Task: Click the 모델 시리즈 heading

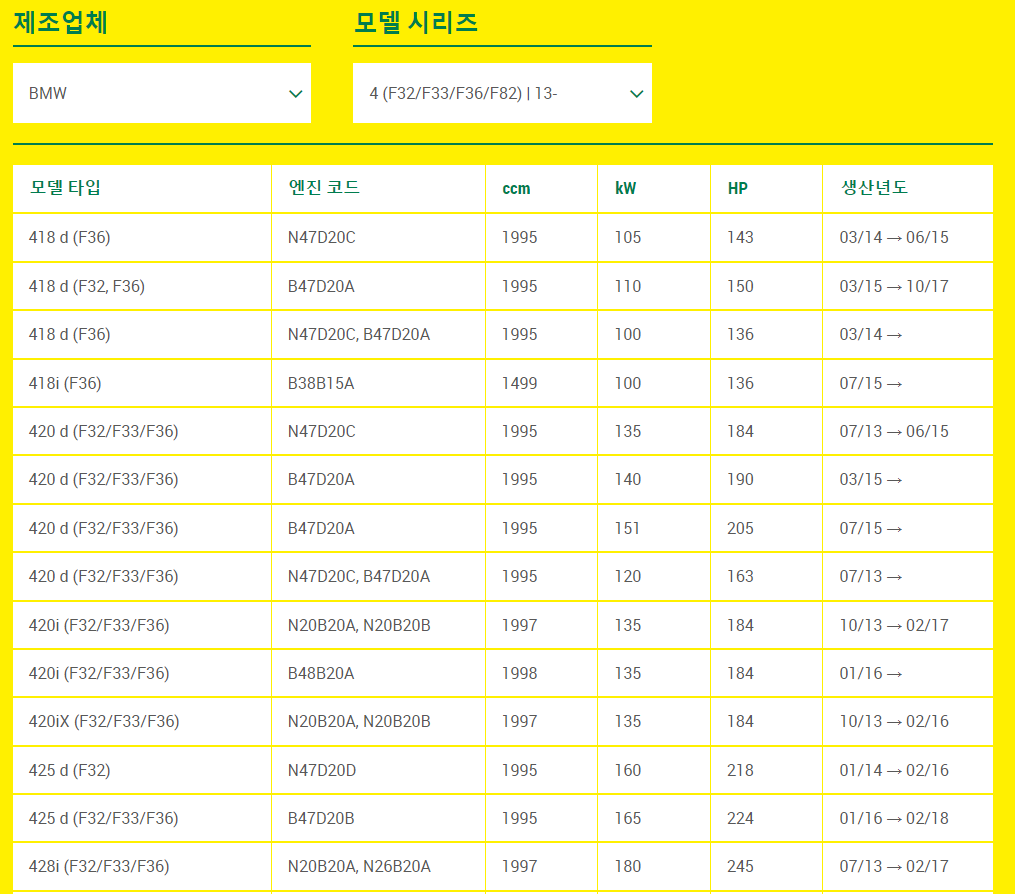Action: pyautogui.click(x=416, y=22)
